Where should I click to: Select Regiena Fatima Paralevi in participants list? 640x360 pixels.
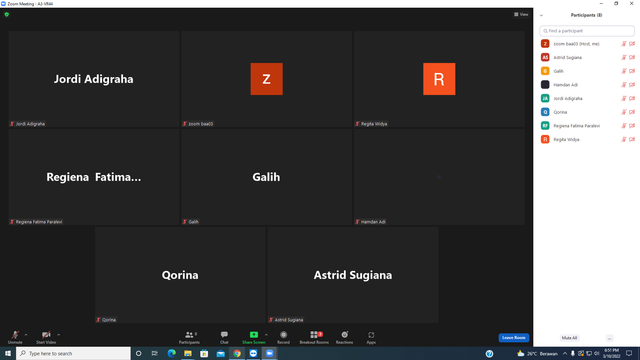(x=587, y=126)
